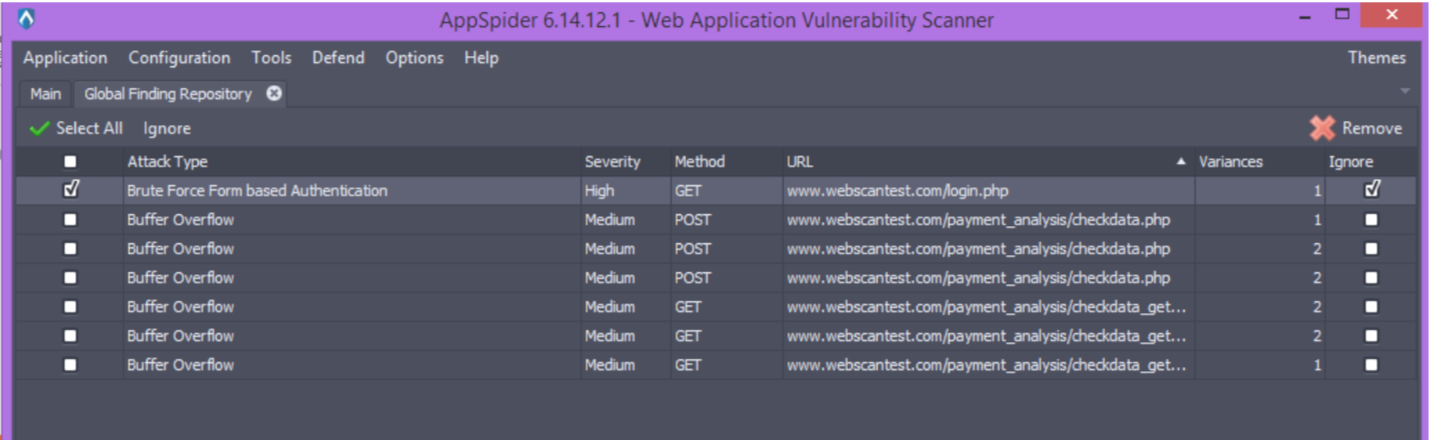Viewport: 1430px width, 440px height.
Task: Sort by the Ignore column header
Action: point(1371,161)
